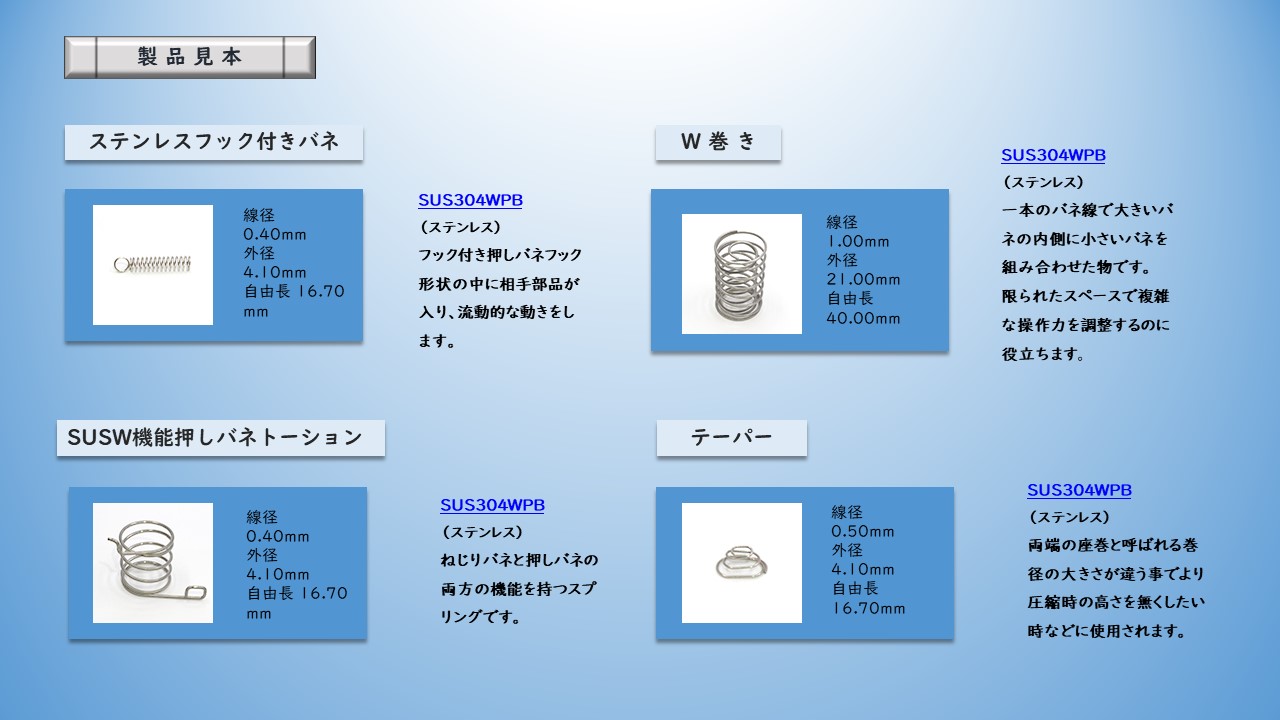Click 線径 0.50mm spec in テーパー card
The width and height of the screenshot is (1280, 720).
coord(863,522)
